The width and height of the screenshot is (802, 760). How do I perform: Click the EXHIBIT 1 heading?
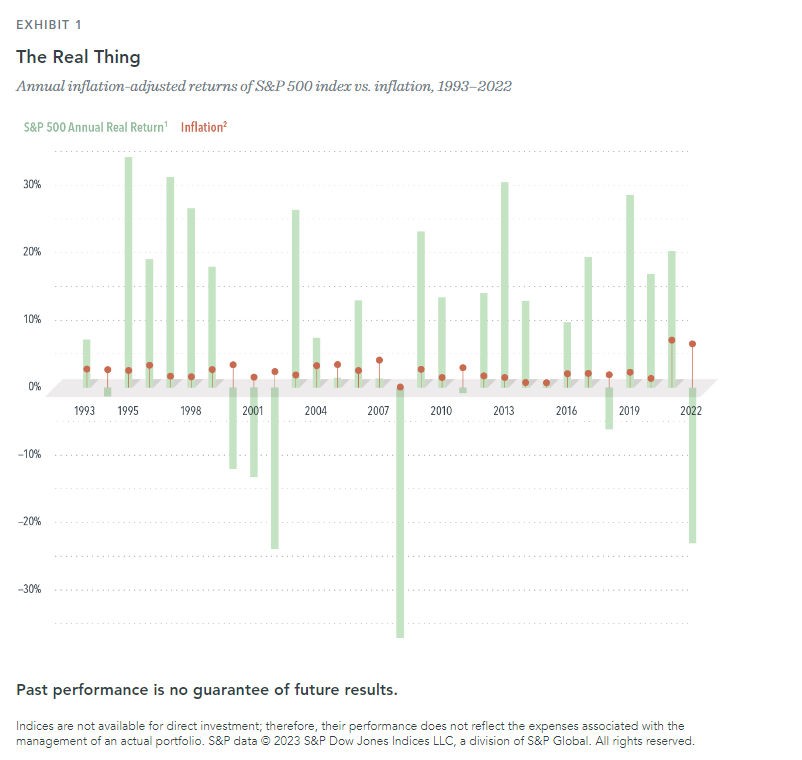pos(50,24)
